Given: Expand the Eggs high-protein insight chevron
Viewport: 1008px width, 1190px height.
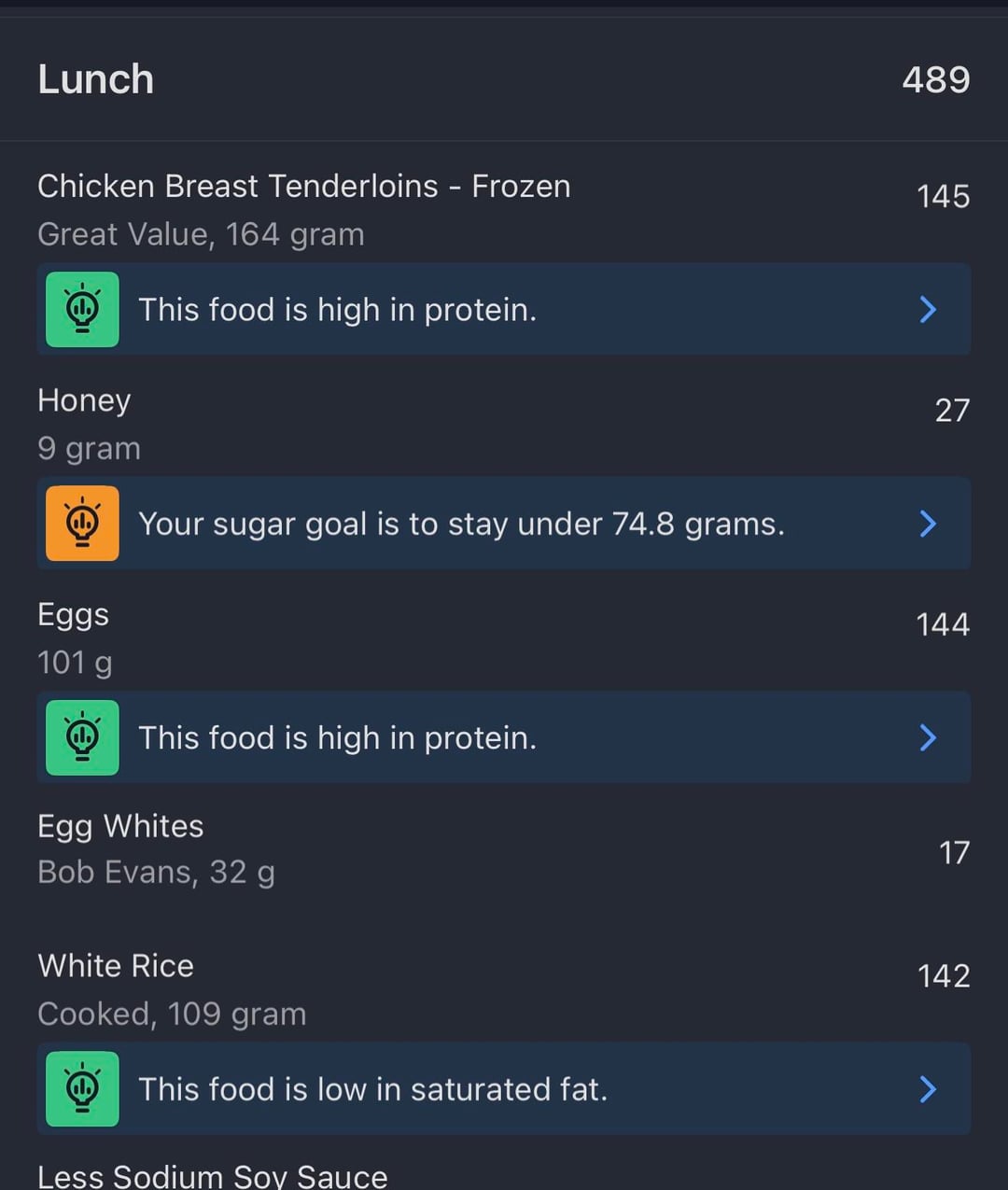Looking at the screenshot, I should click(x=928, y=737).
